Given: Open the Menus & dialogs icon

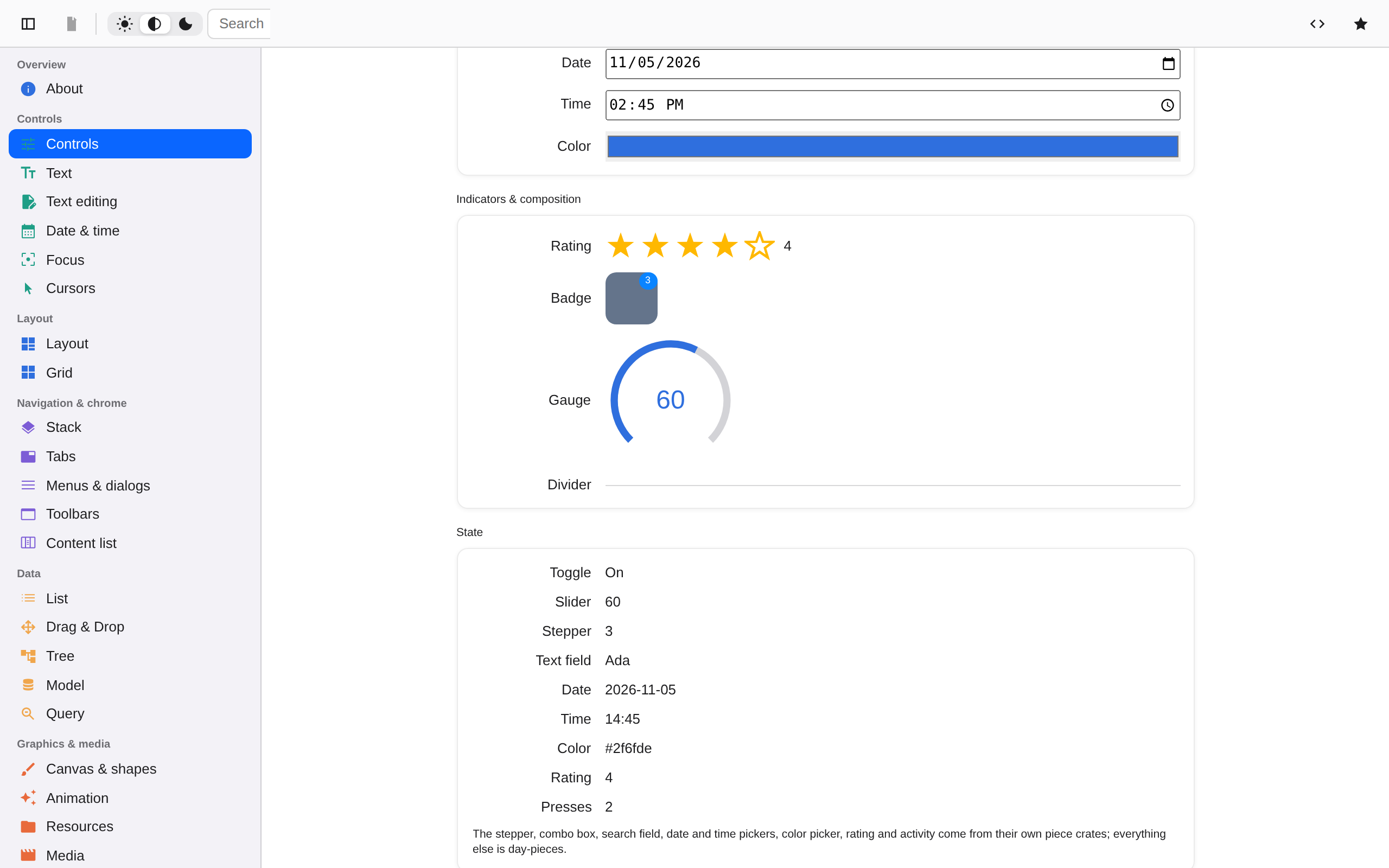Looking at the screenshot, I should (x=28, y=486).
